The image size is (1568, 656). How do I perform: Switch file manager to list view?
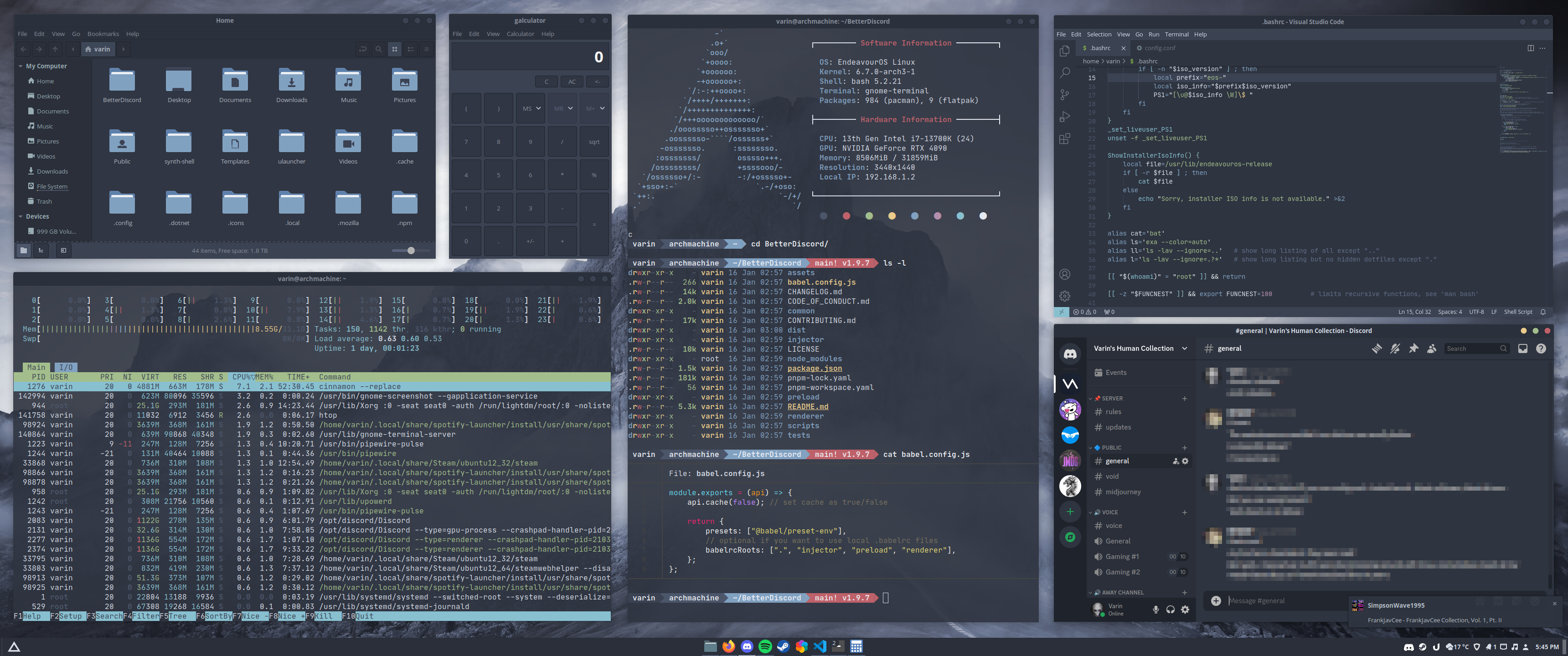click(410, 49)
